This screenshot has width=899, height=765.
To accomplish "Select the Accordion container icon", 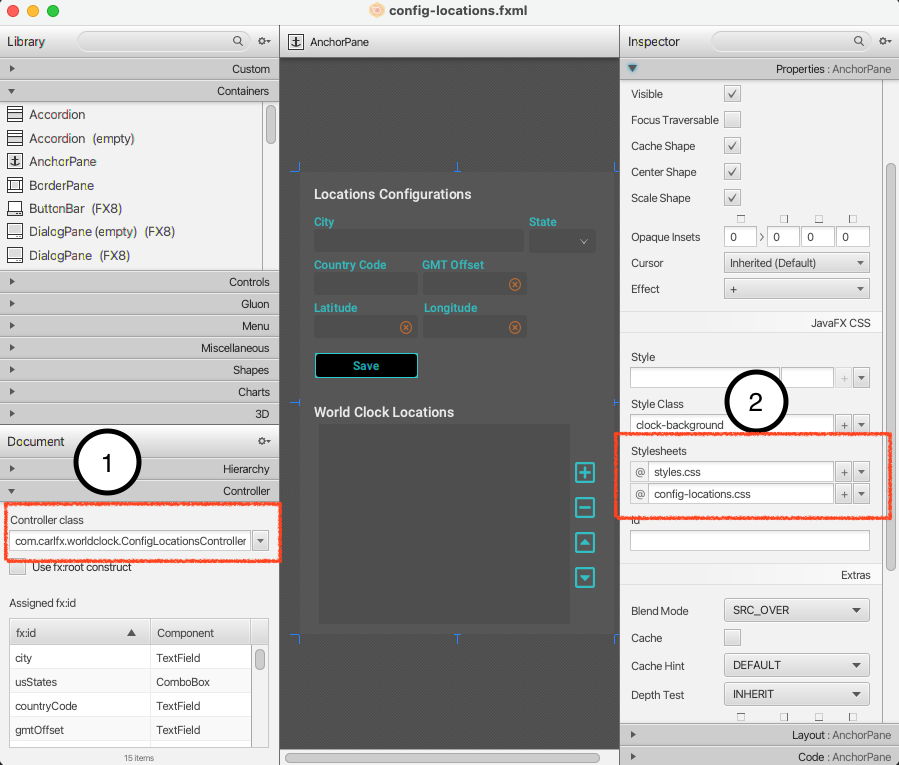I will tap(15, 114).
